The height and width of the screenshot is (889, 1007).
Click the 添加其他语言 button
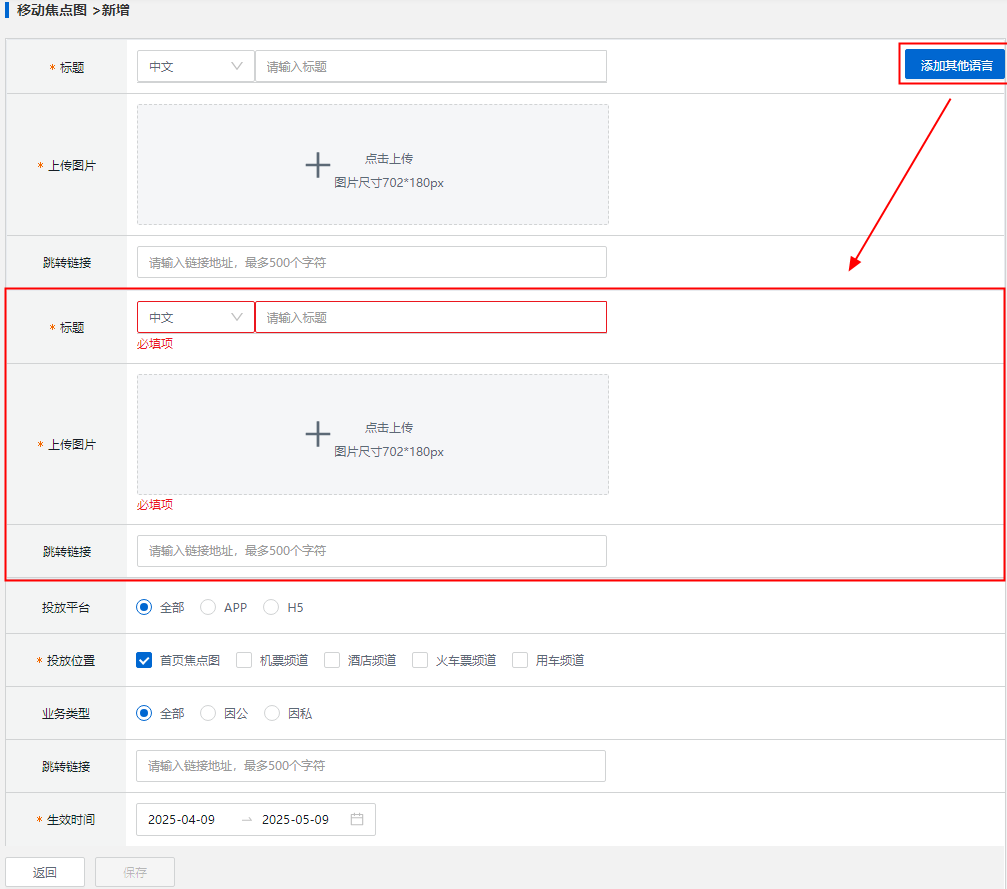955,65
